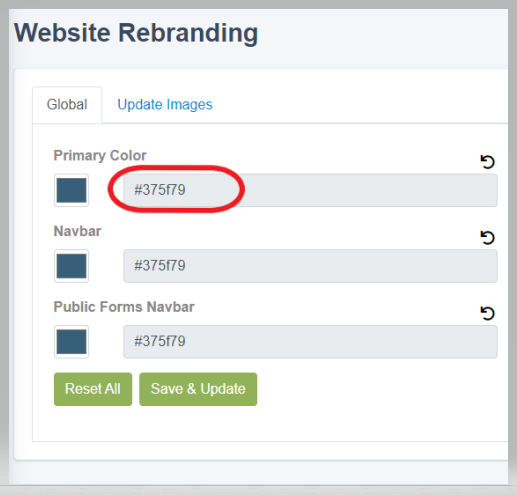The height and width of the screenshot is (496, 517).
Task: Select the Public Forms Navbar hex field
Action: [x=310, y=342]
